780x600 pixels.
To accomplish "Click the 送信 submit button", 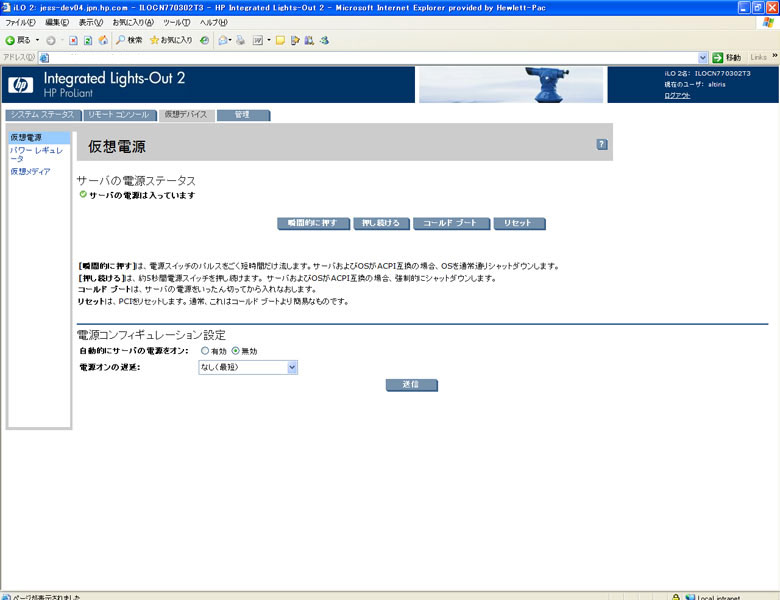I will point(411,385).
